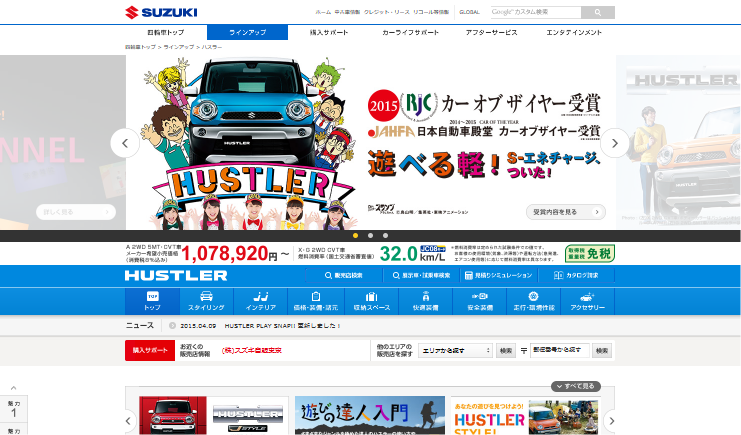Click 検索 button beside area dropdown
Image resolution: width=741 pixels, height=435 pixels.
coord(506,350)
